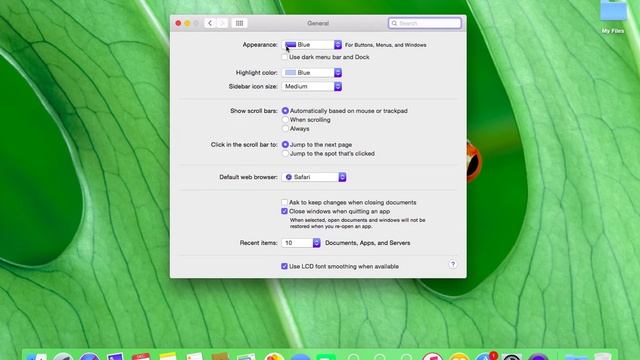
Task: Click the 'Highlight color:' label
Action: point(256,73)
